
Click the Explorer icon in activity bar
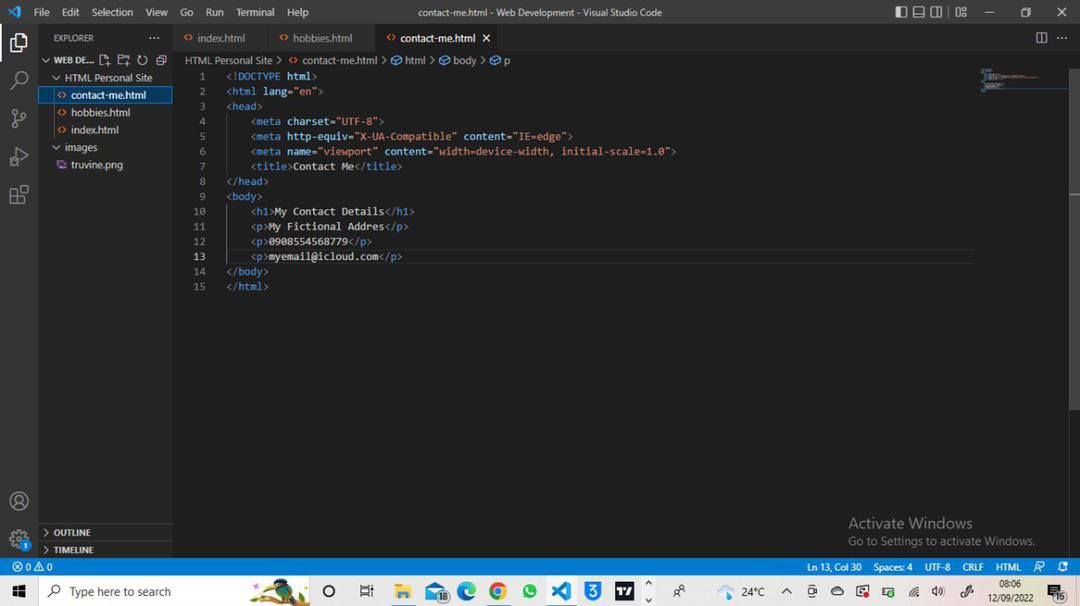tap(18, 43)
